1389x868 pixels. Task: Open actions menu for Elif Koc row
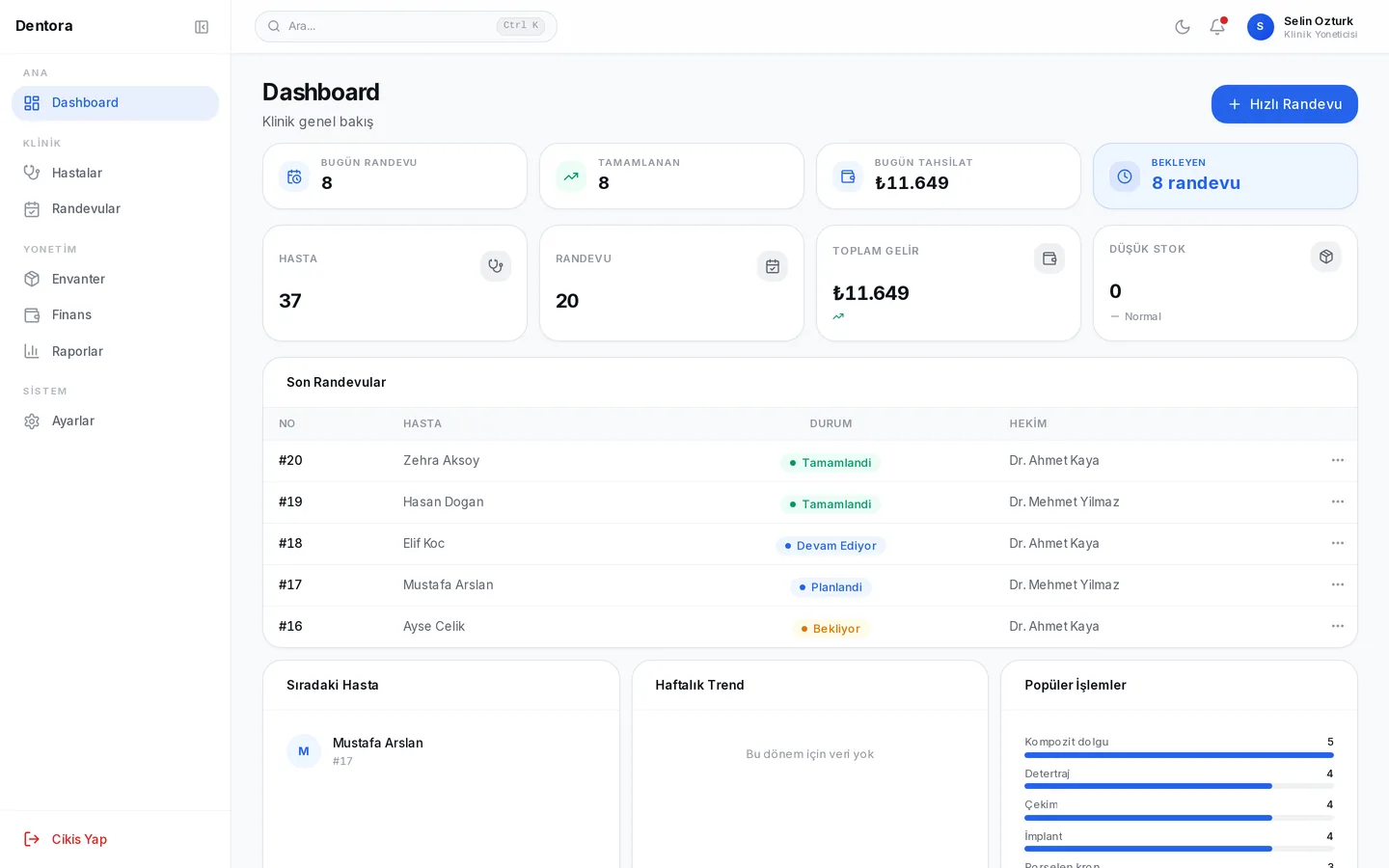1338,543
